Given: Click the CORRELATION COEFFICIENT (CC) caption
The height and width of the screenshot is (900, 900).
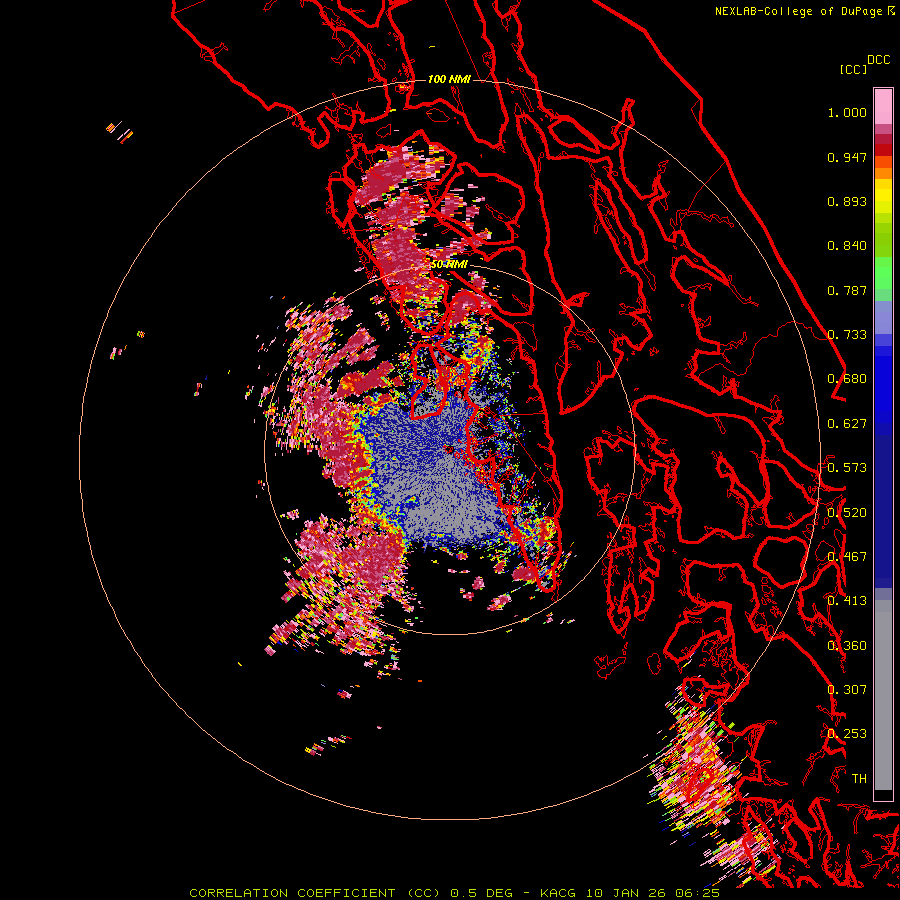Looking at the screenshot, I should [317, 893].
